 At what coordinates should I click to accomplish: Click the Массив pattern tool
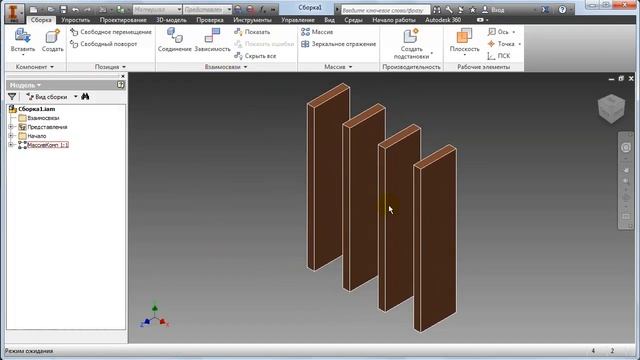point(317,32)
